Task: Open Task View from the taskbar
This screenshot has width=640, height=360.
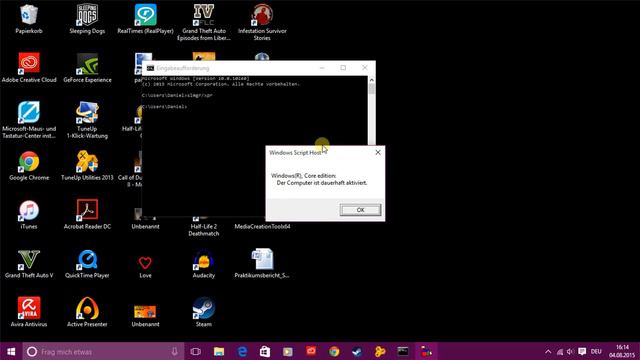Action: (x=196, y=351)
